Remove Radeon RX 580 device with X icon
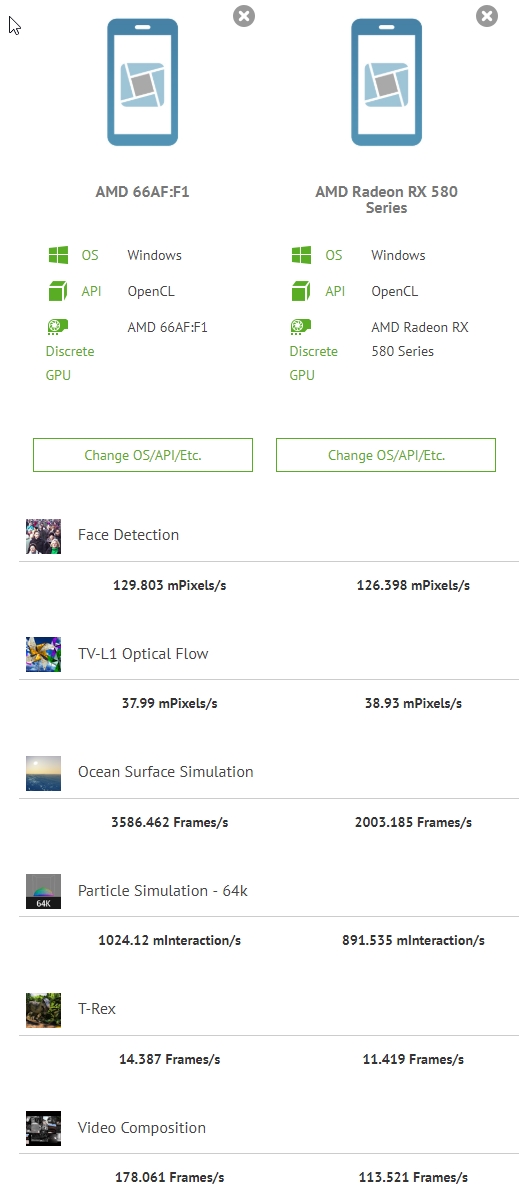Image resolution: width=519 pixels, height=1203 pixels. click(x=487, y=15)
